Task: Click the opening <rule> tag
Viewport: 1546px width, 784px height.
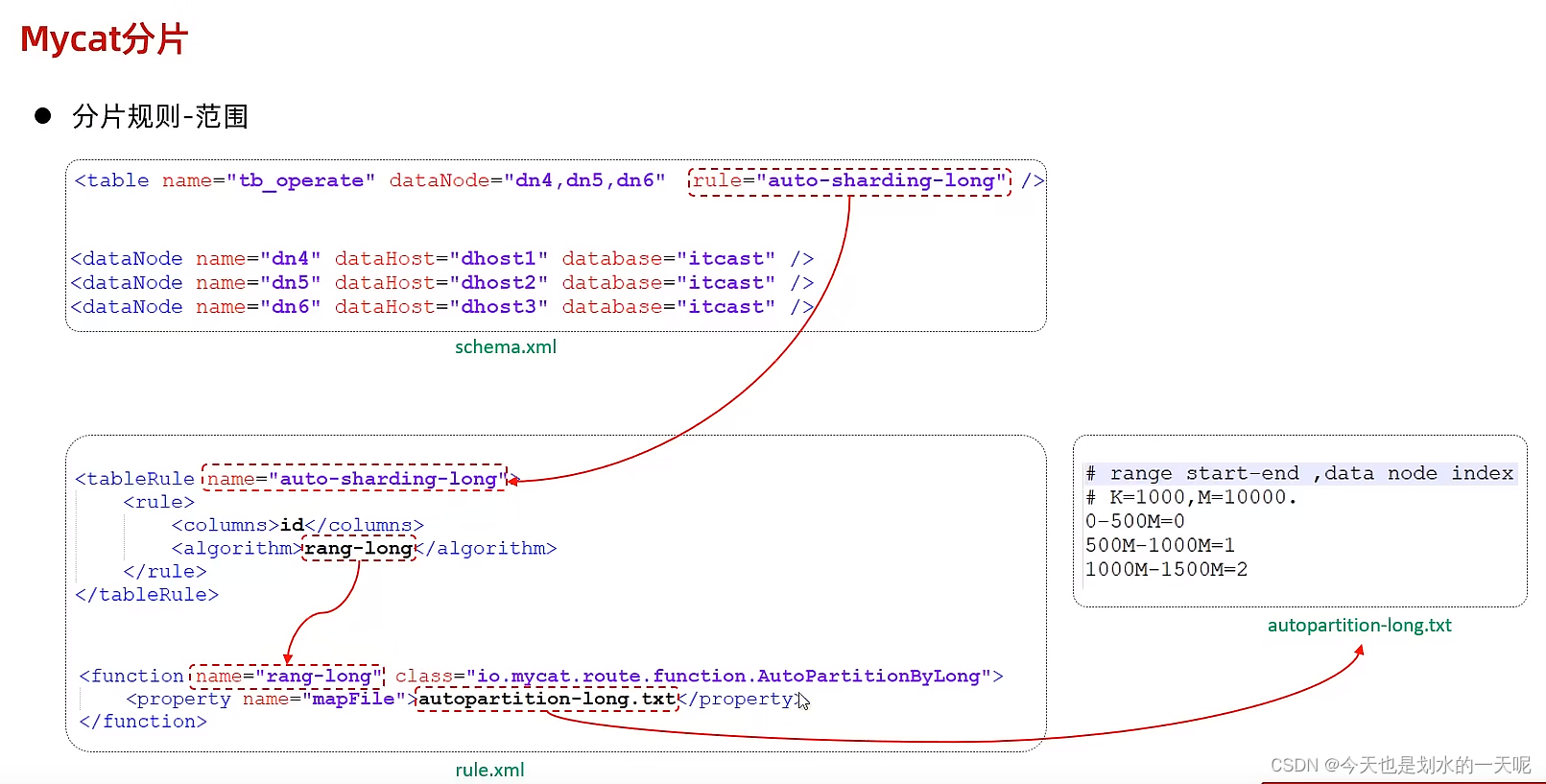Action: pyautogui.click(x=159, y=502)
